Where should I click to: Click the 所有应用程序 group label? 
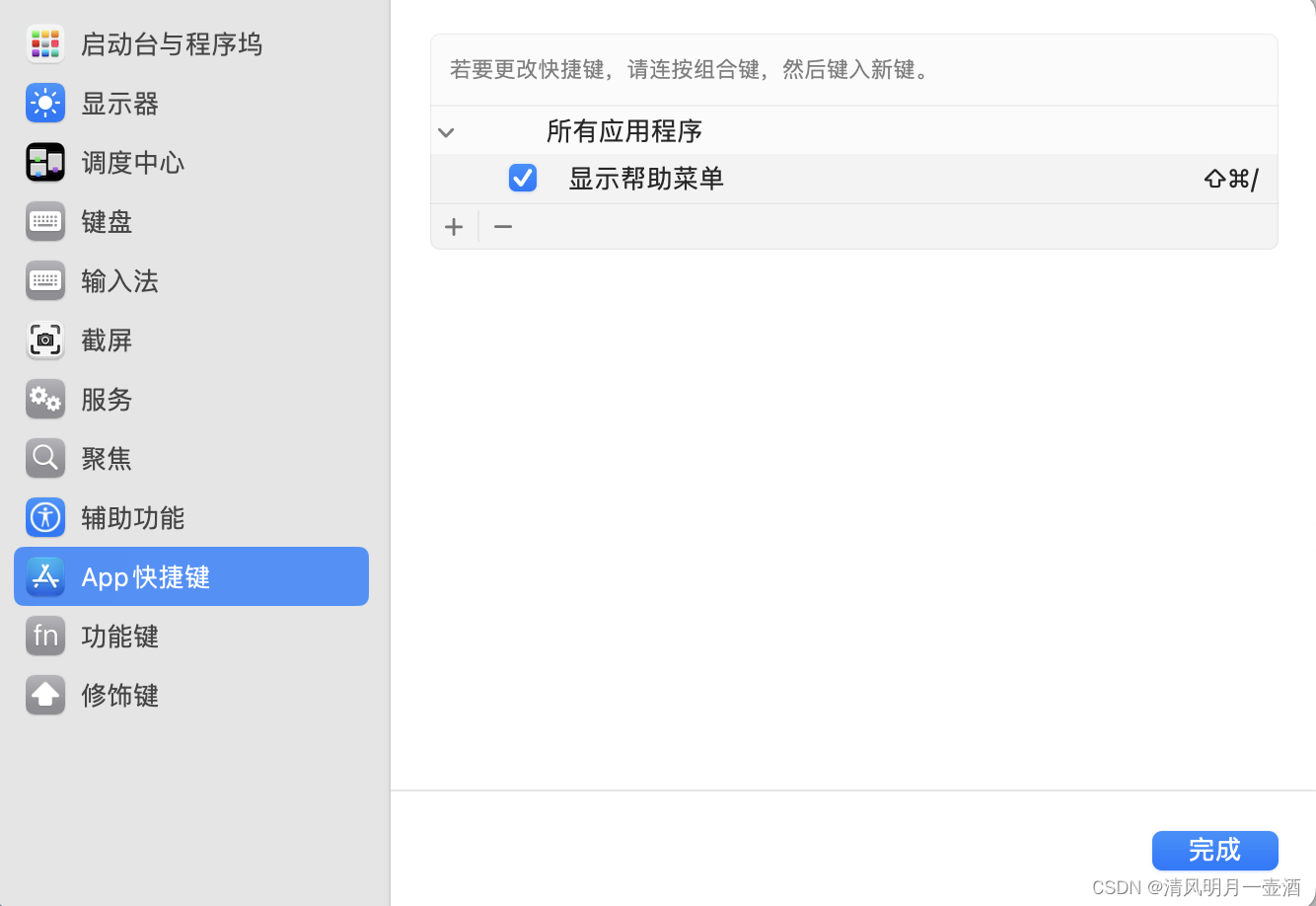(x=624, y=131)
